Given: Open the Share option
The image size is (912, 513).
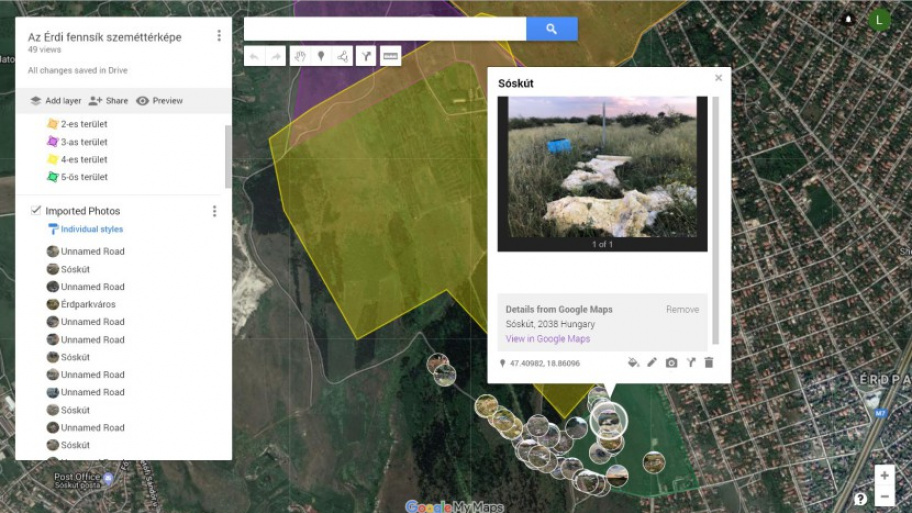Looking at the screenshot, I should point(108,101).
